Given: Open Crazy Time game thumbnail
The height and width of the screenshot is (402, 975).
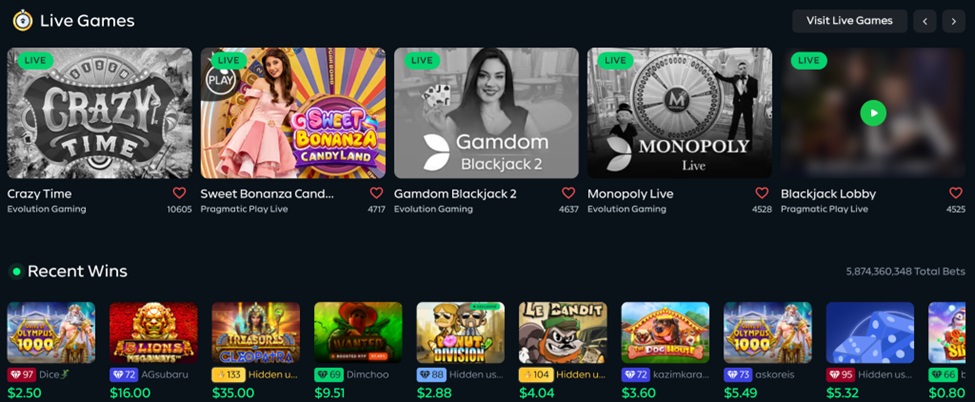Looking at the screenshot, I should pyautogui.click(x=99, y=113).
